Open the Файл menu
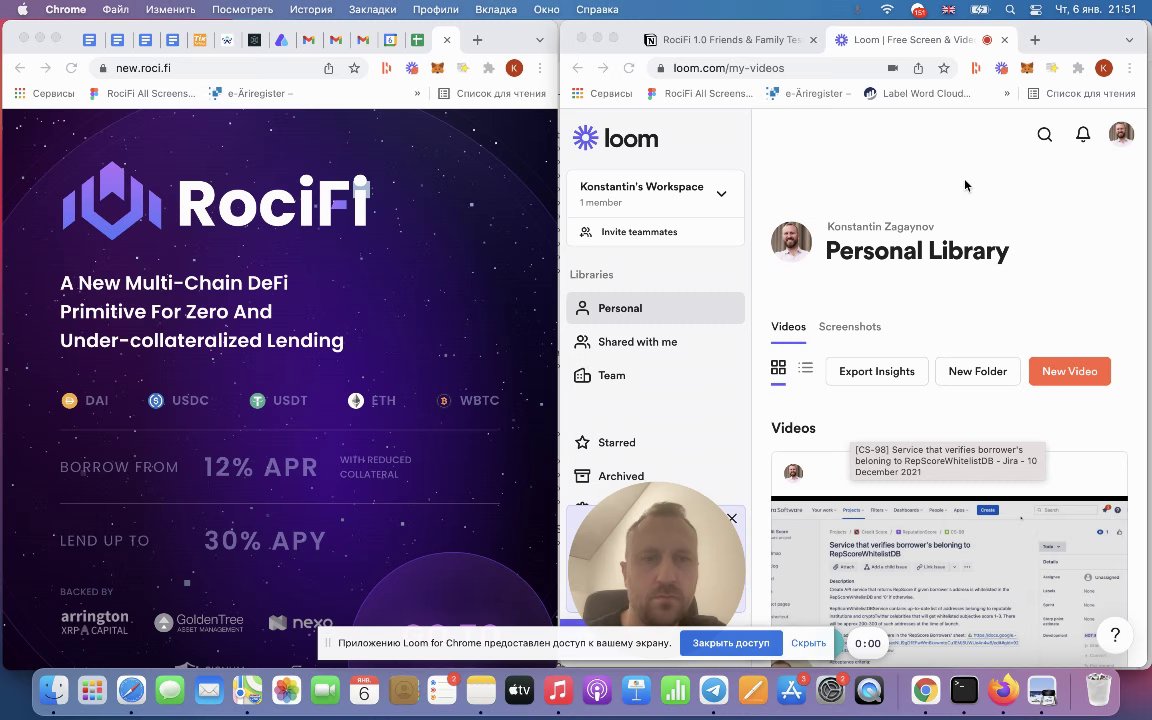This screenshot has height=720, width=1152. pyautogui.click(x=115, y=10)
